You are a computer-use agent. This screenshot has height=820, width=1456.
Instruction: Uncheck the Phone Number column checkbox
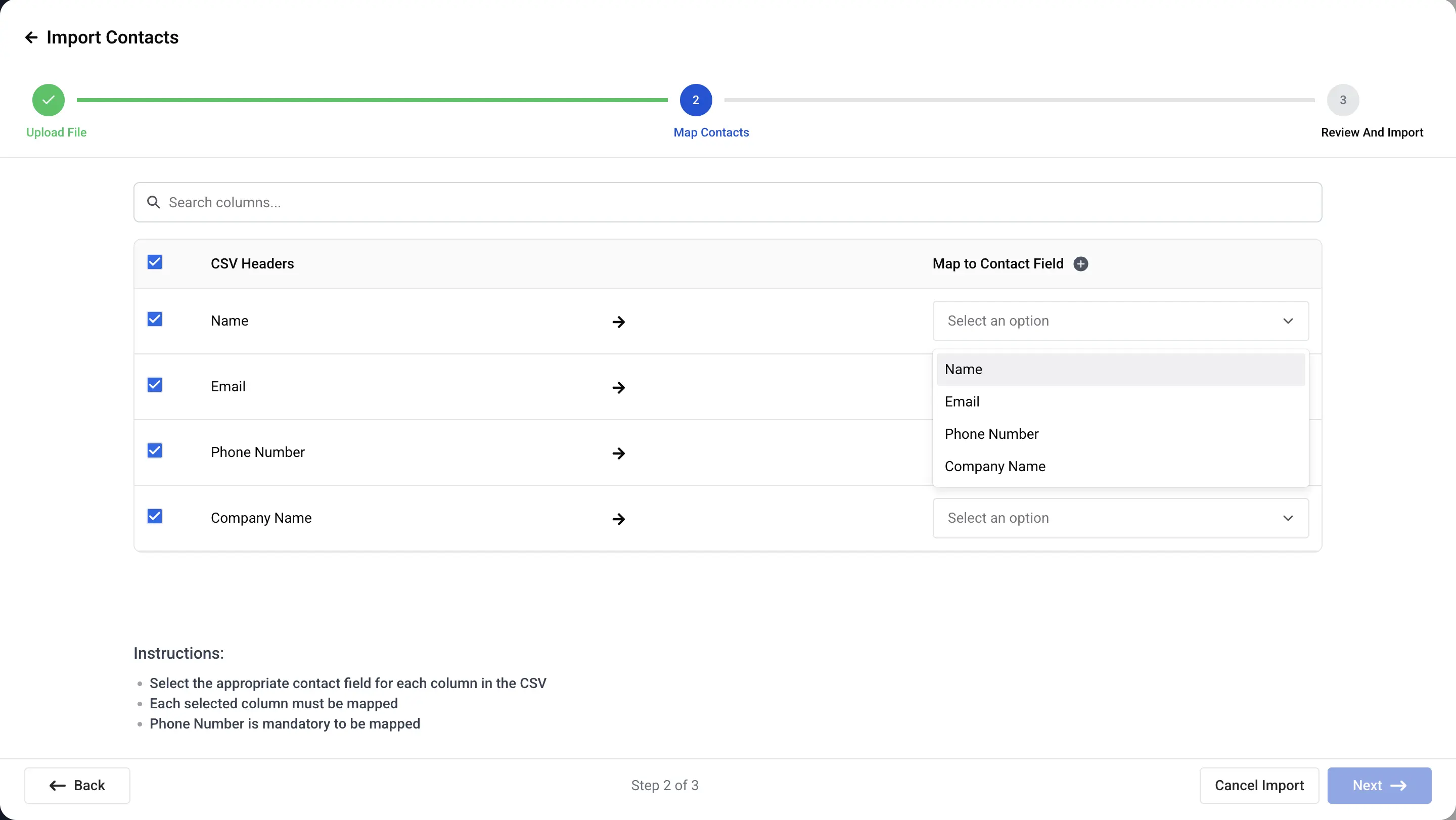click(154, 450)
